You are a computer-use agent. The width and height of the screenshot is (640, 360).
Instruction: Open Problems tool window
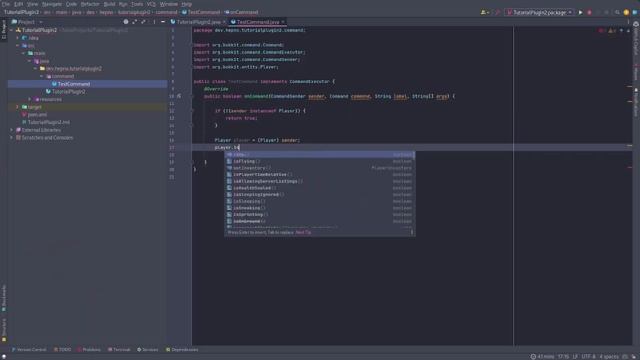(x=89, y=350)
